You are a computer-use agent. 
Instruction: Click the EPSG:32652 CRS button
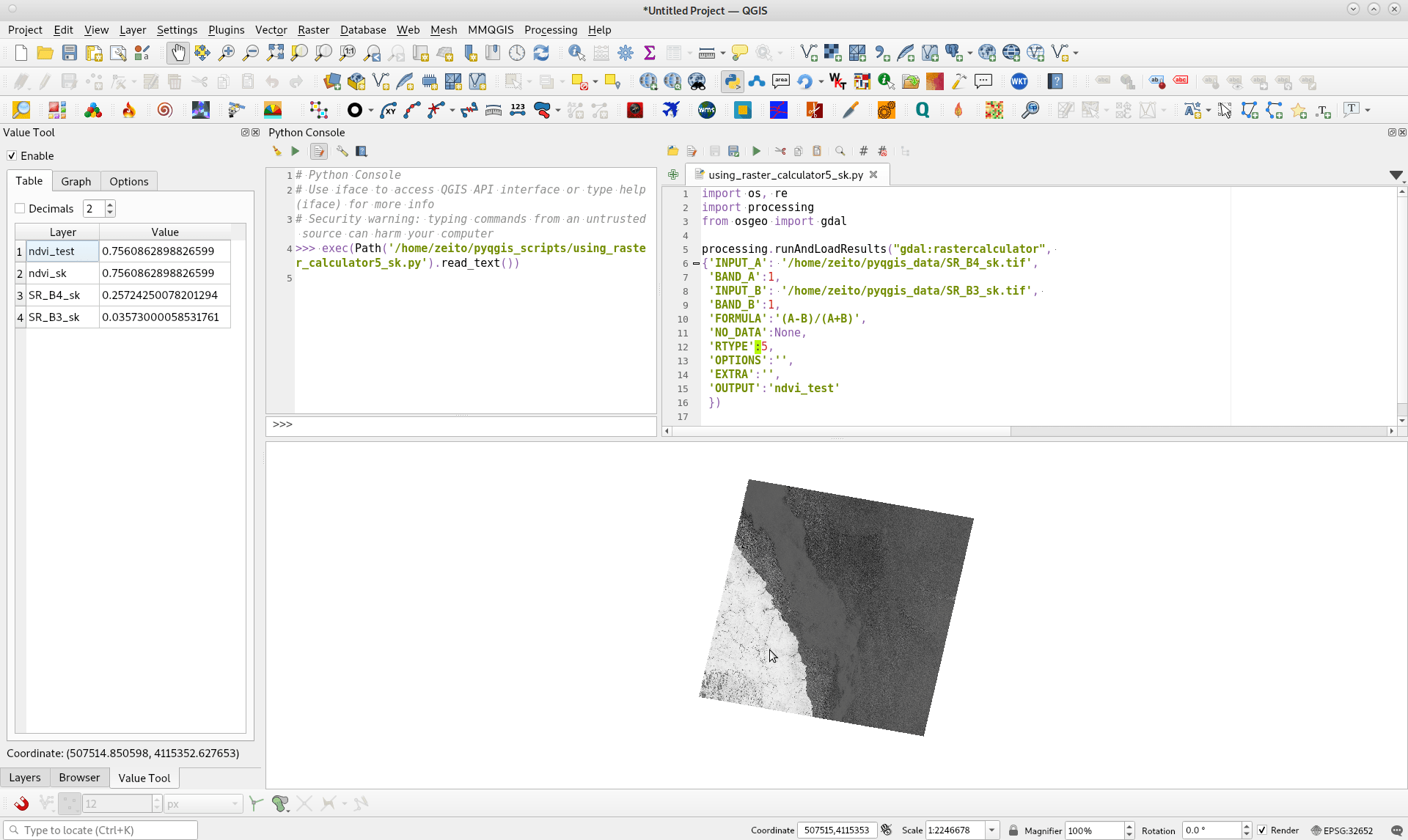1342,830
